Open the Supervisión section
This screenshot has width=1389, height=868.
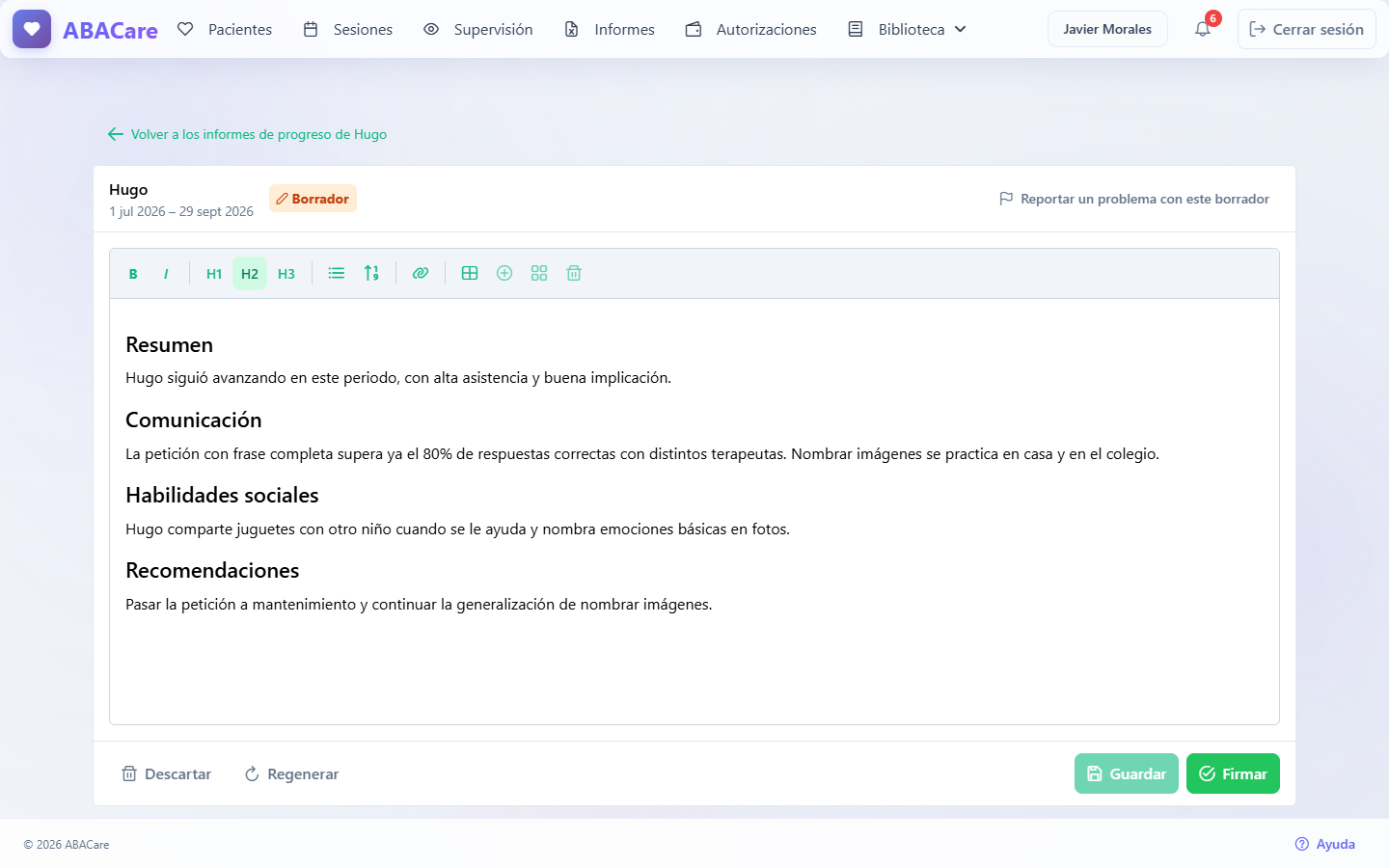point(478,29)
